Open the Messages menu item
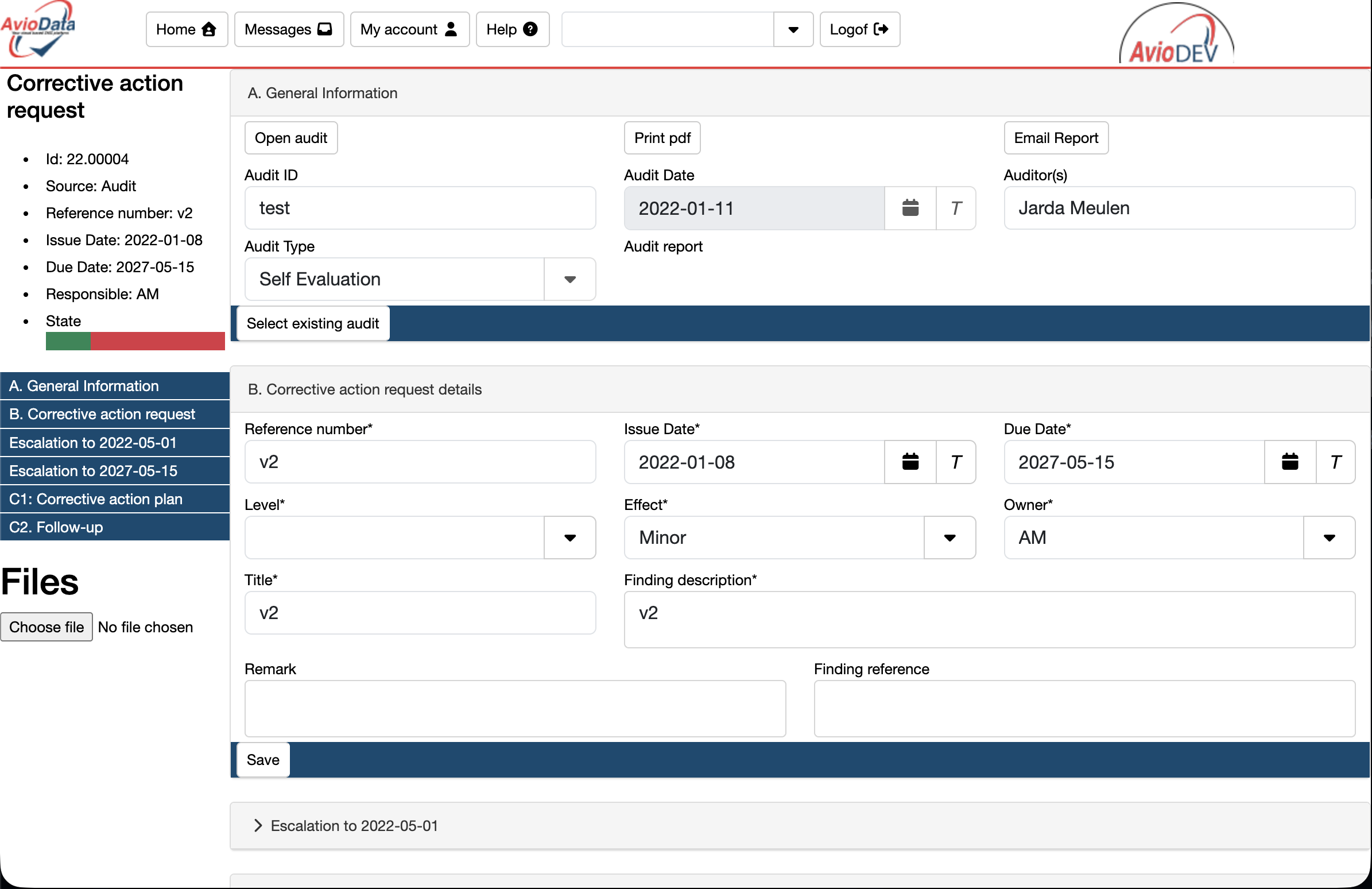 pos(288,29)
